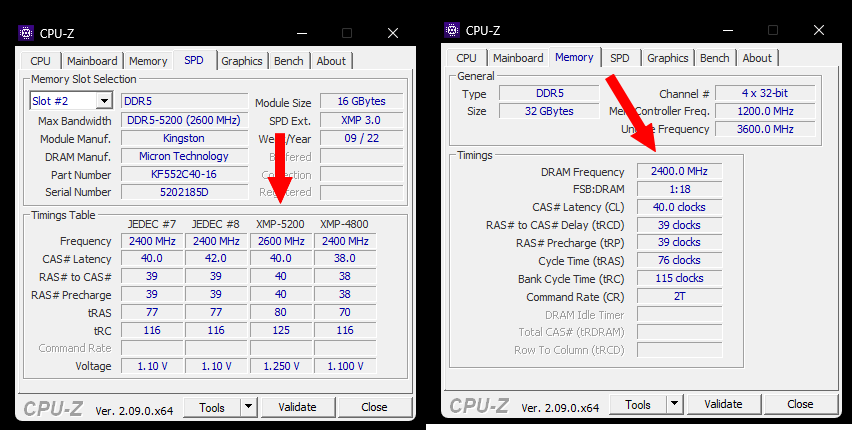This screenshot has height=430, width=852.
Task: Click the XMP-4800 column header
Action: (344, 224)
